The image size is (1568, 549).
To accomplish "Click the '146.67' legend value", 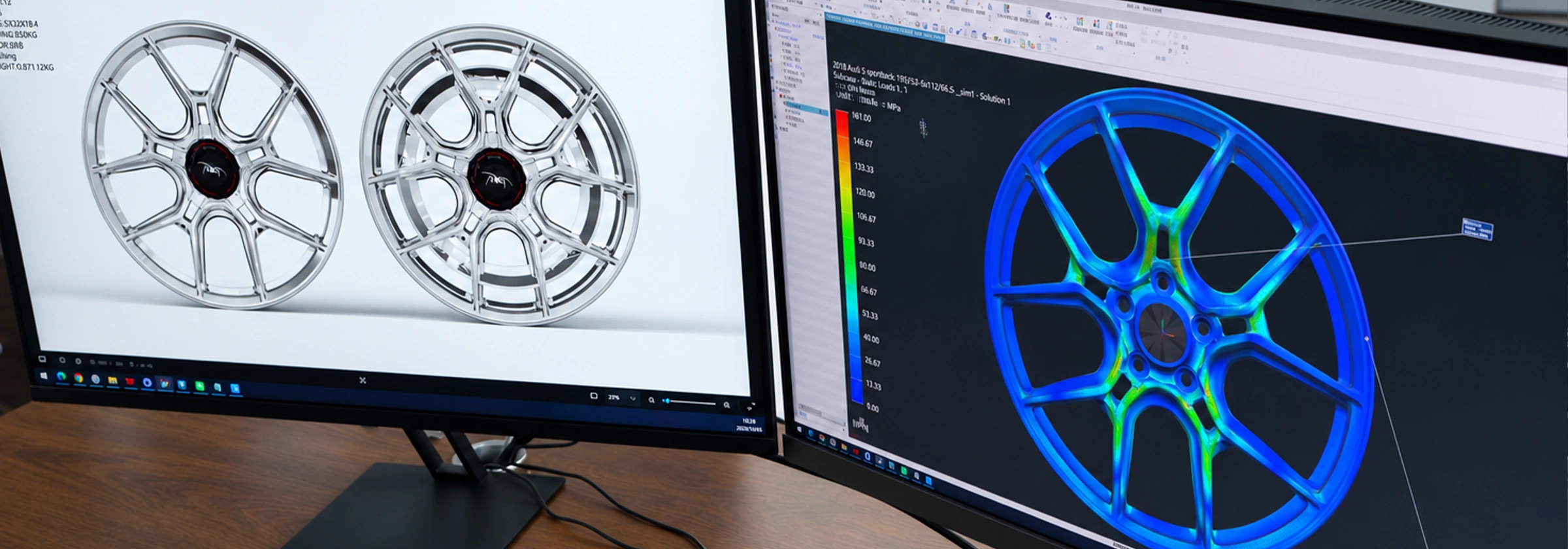I will (x=862, y=142).
